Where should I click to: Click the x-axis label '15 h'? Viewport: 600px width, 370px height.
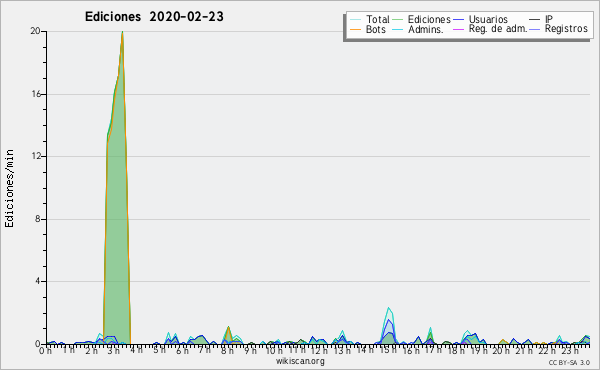(388, 350)
